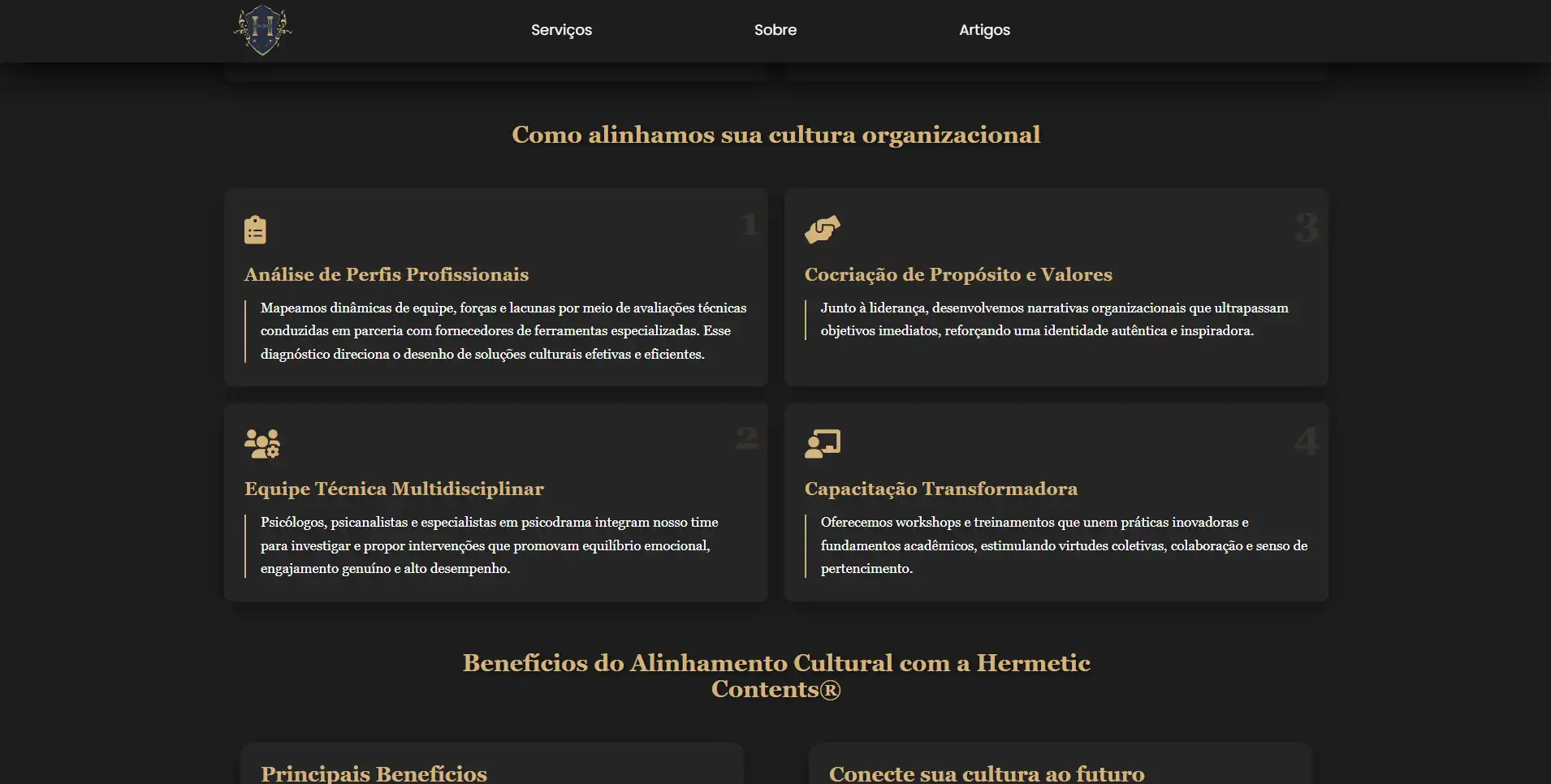This screenshot has height=784, width=1551.
Task: Click paragraph starting Junto à liderança
Action: (x=1054, y=319)
